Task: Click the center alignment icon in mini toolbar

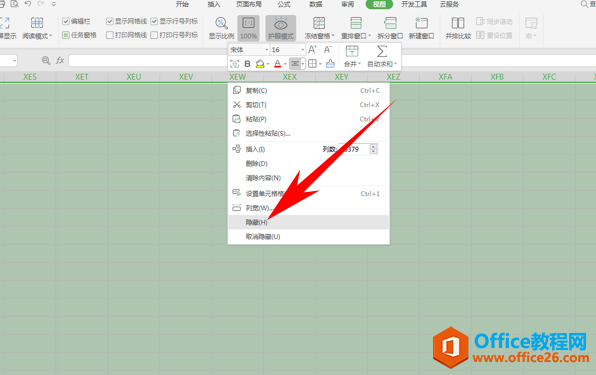Action: pyautogui.click(x=295, y=64)
